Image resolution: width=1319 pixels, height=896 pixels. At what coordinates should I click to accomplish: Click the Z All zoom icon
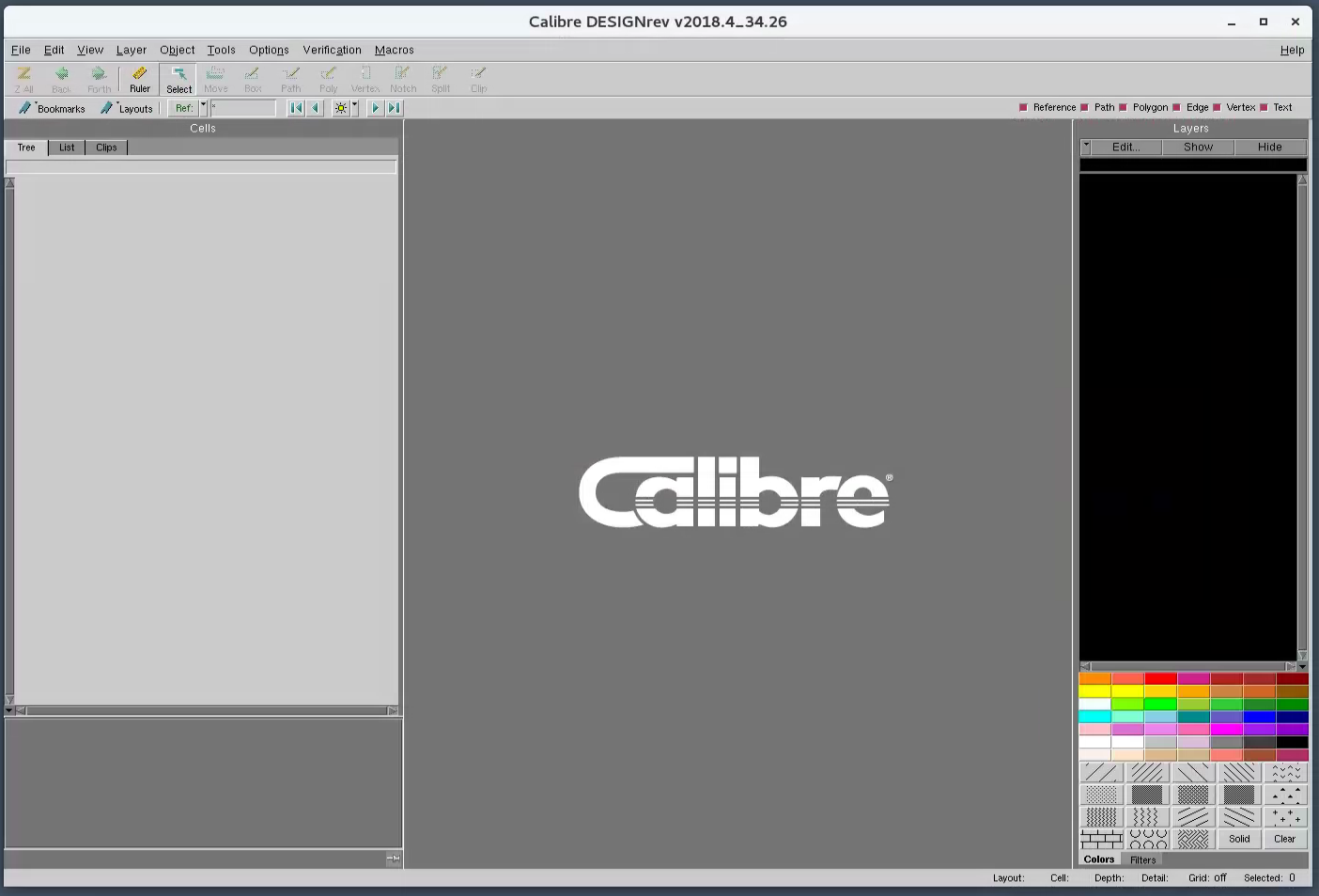click(23, 78)
